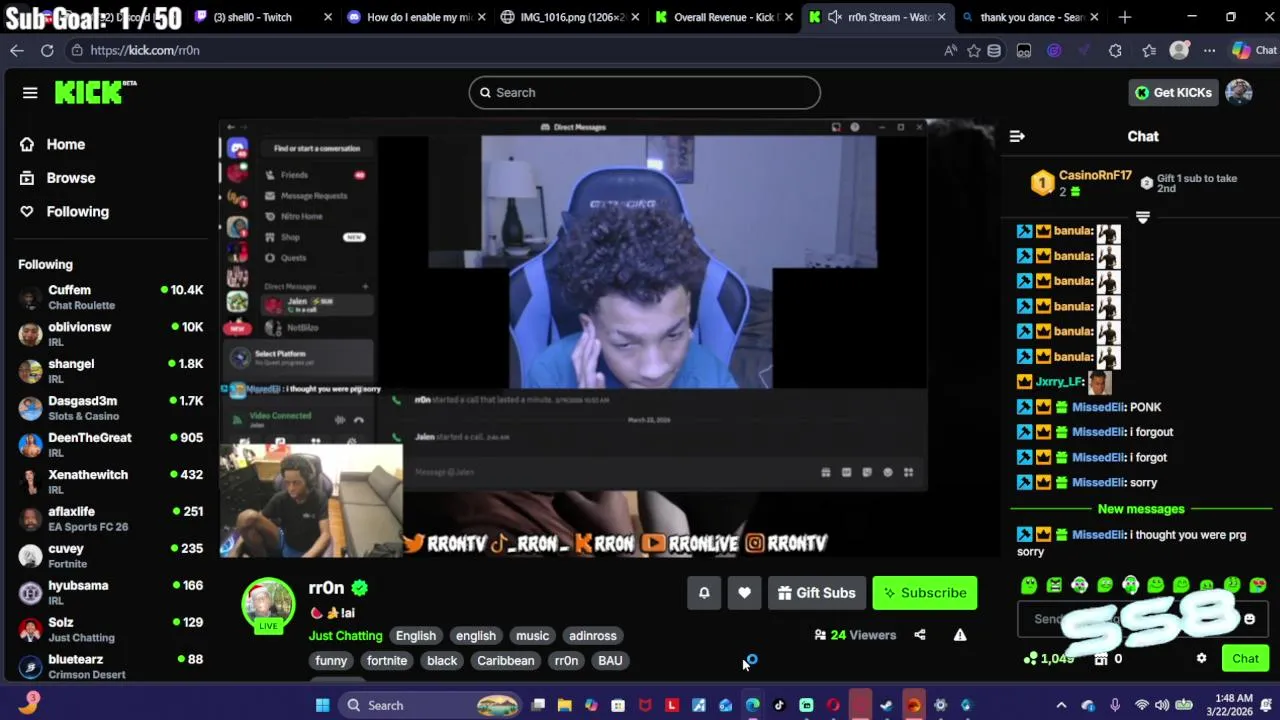Click rr0n's profile avatar with LIVE badge
The height and width of the screenshot is (720, 1280).
tap(268, 606)
